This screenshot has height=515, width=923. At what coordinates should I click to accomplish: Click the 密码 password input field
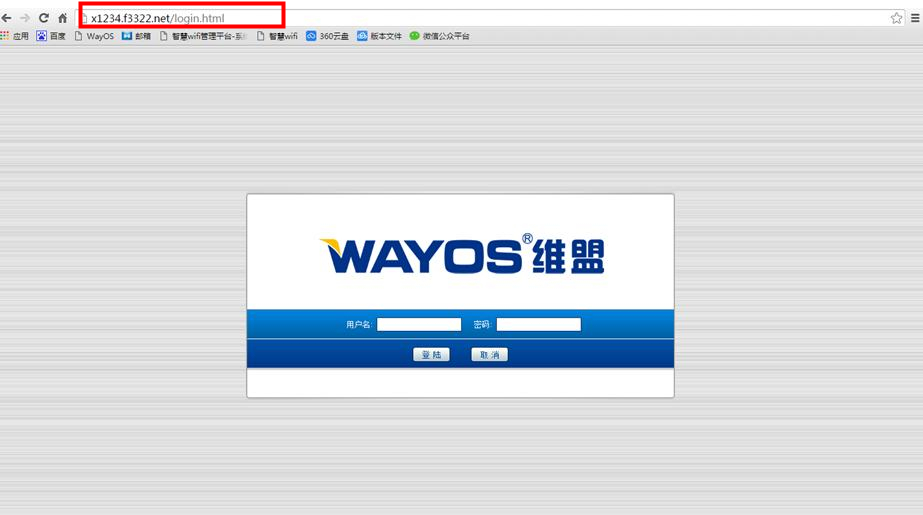[539, 324]
